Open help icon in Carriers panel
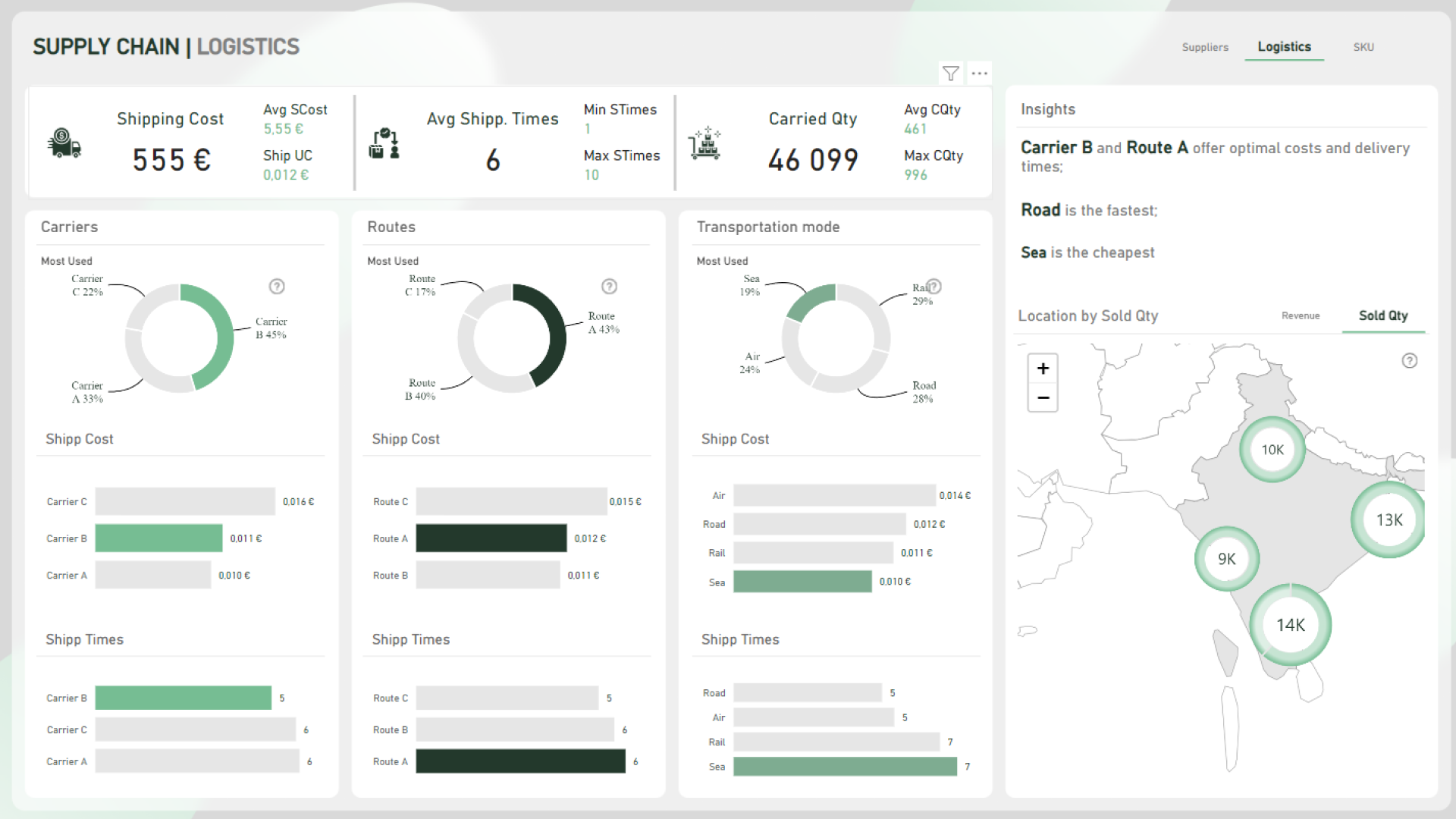Screen dimensions: 1456x819 click(x=277, y=286)
